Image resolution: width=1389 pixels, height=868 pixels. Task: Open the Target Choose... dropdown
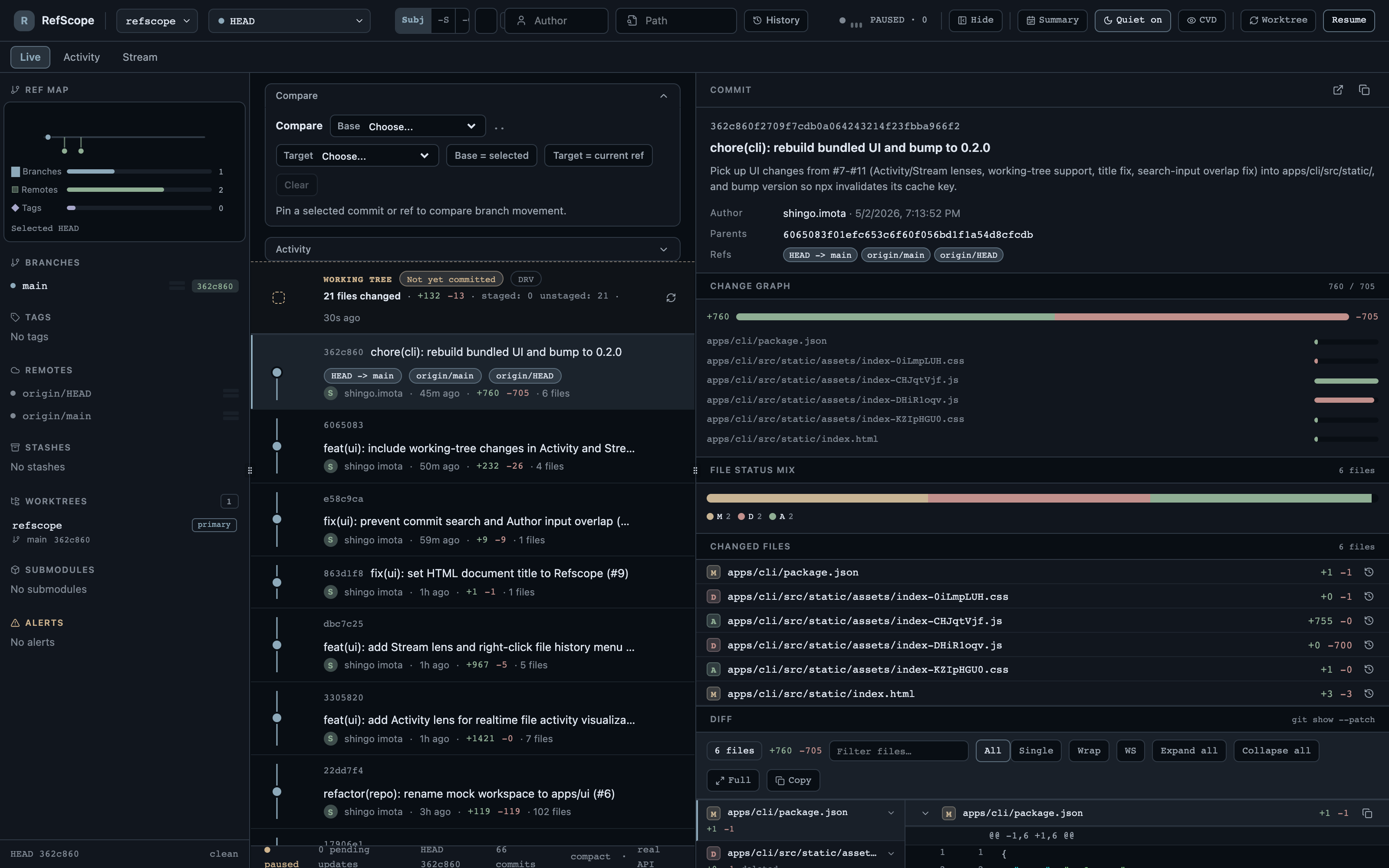pos(357,155)
